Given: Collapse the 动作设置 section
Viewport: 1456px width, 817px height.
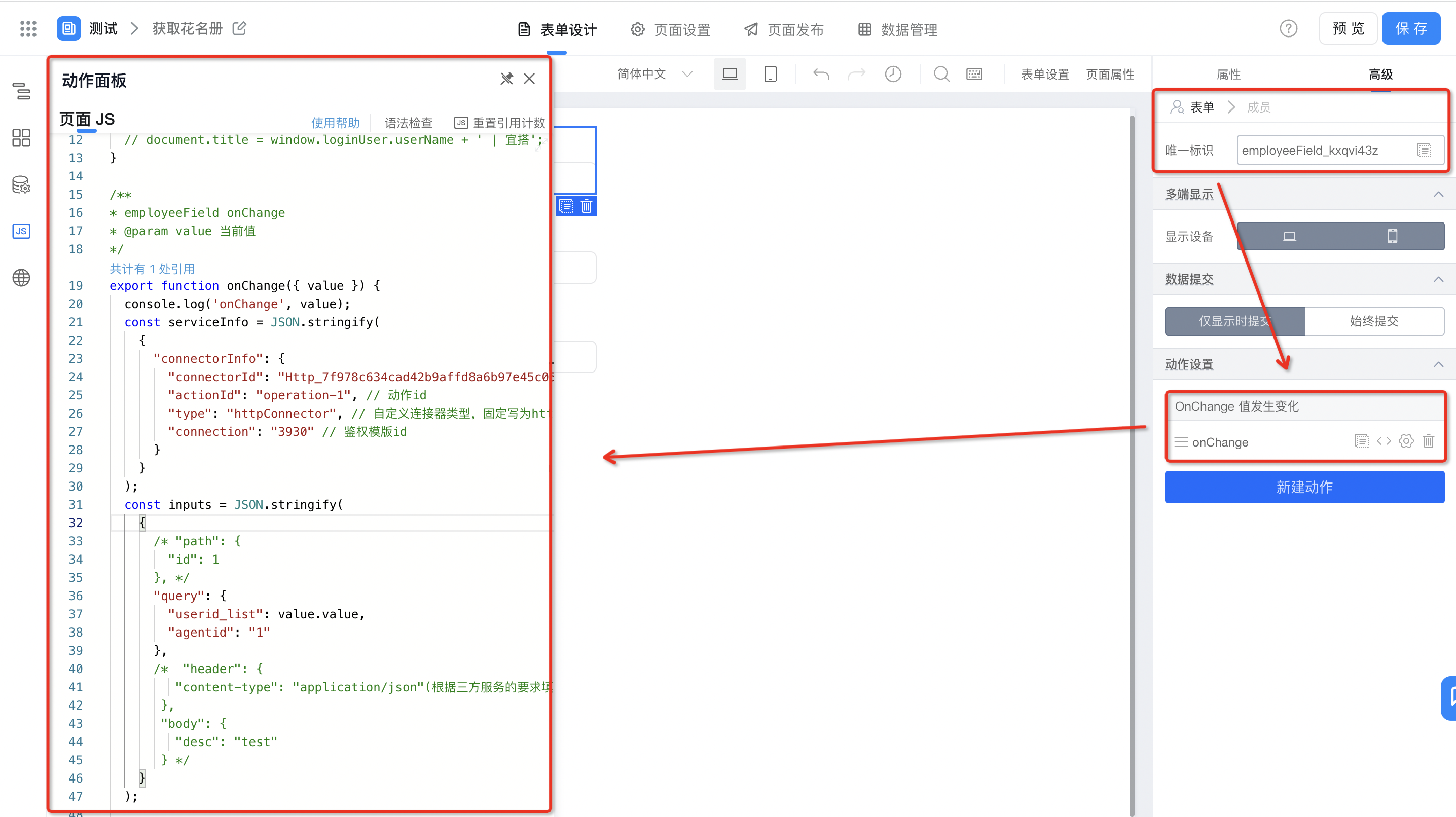Looking at the screenshot, I should pyautogui.click(x=1438, y=364).
